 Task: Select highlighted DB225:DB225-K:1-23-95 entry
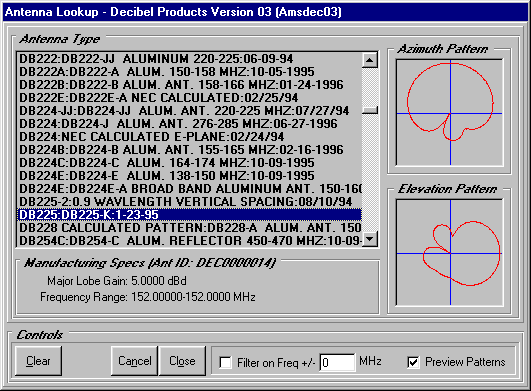coord(189,215)
